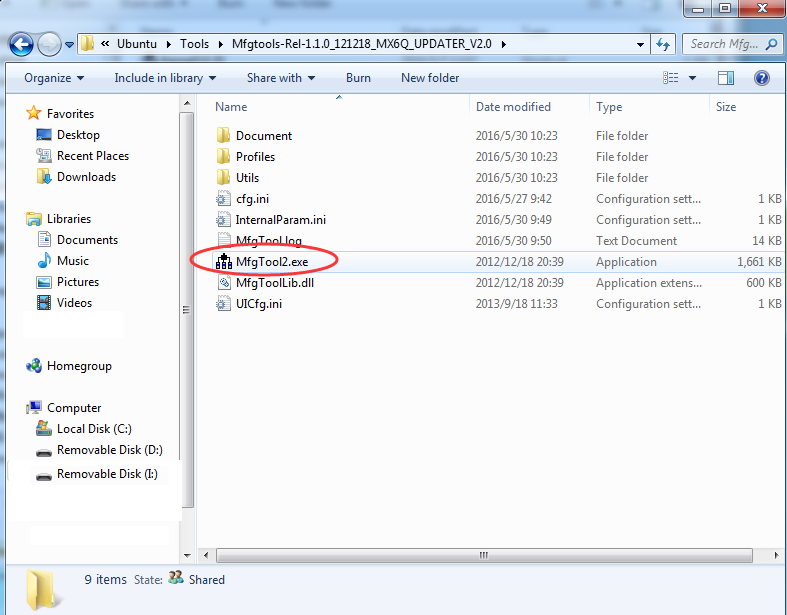This screenshot has width=787, height=615.
Task: Click the Refresh button beside address bar
Action: (664, 44)
